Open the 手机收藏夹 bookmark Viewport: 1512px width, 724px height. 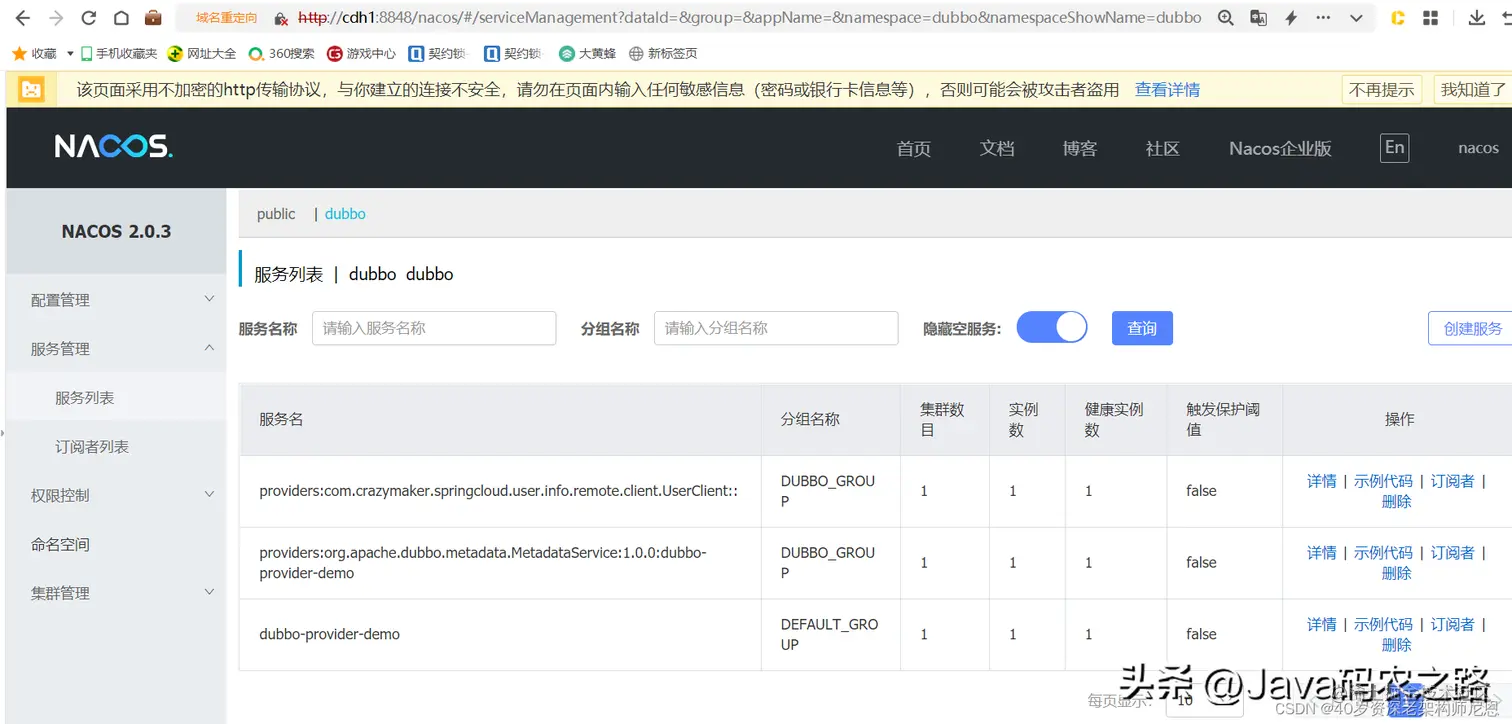click(x=118, y=53)
